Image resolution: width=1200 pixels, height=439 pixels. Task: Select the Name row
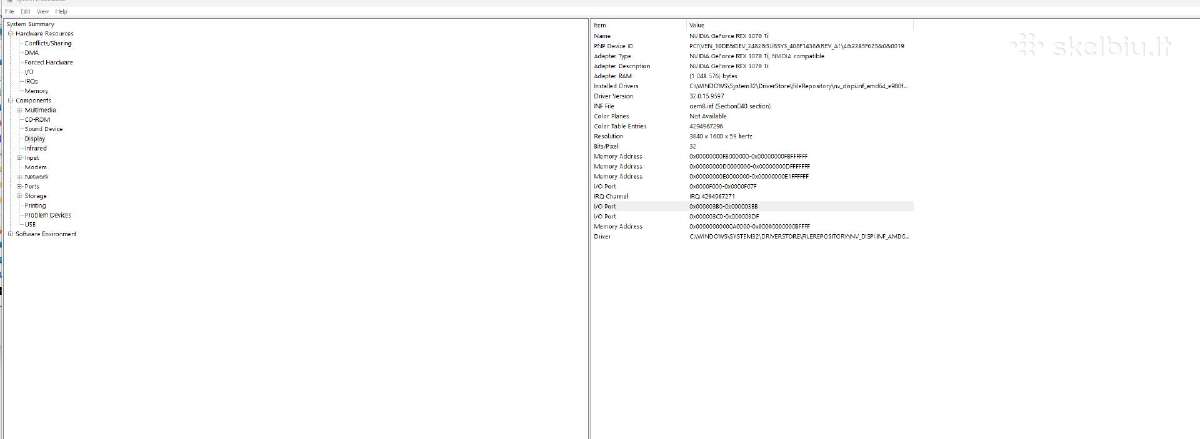click(752, 36)
